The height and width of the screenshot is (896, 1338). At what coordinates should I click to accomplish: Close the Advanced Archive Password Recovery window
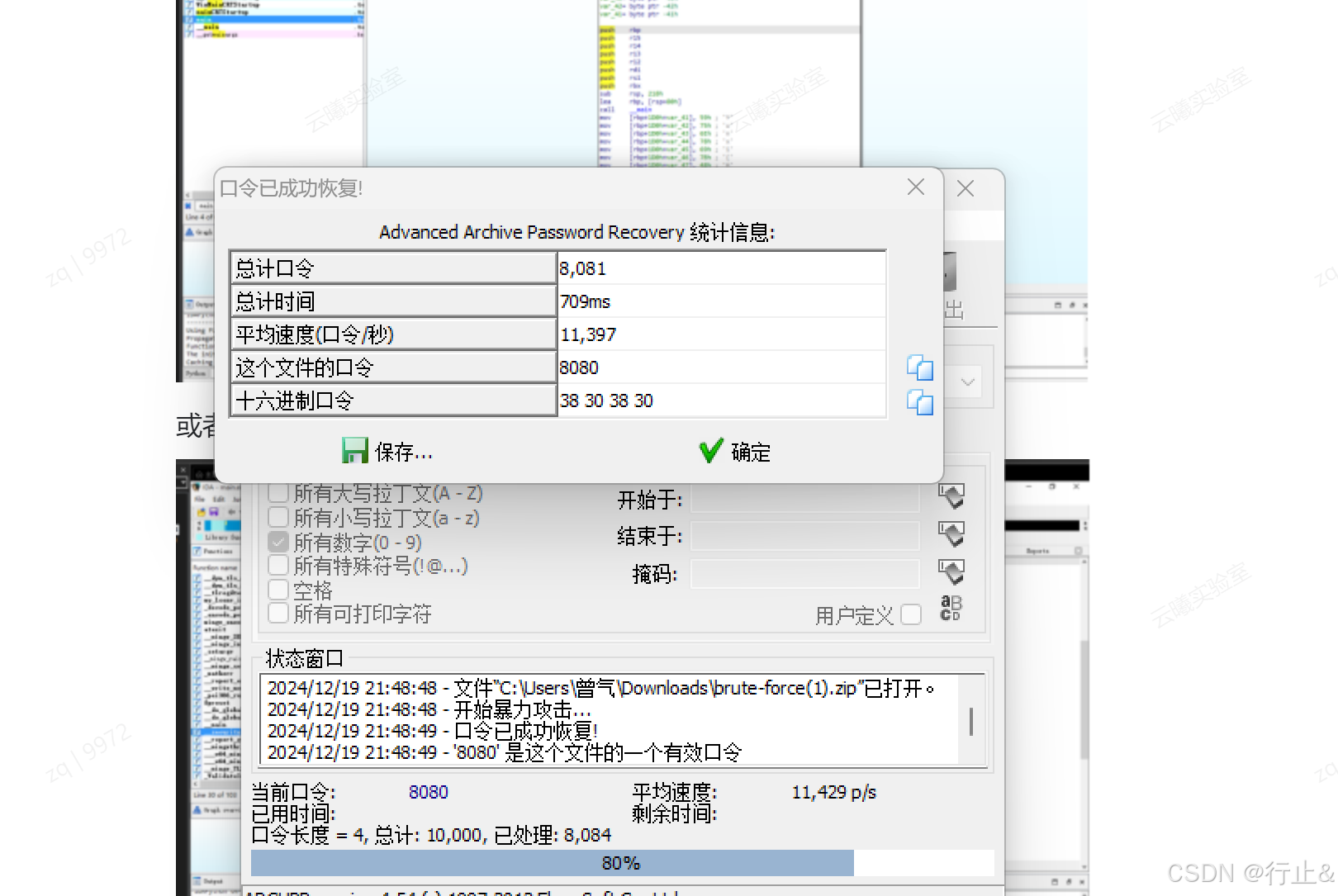coord(966,189)
